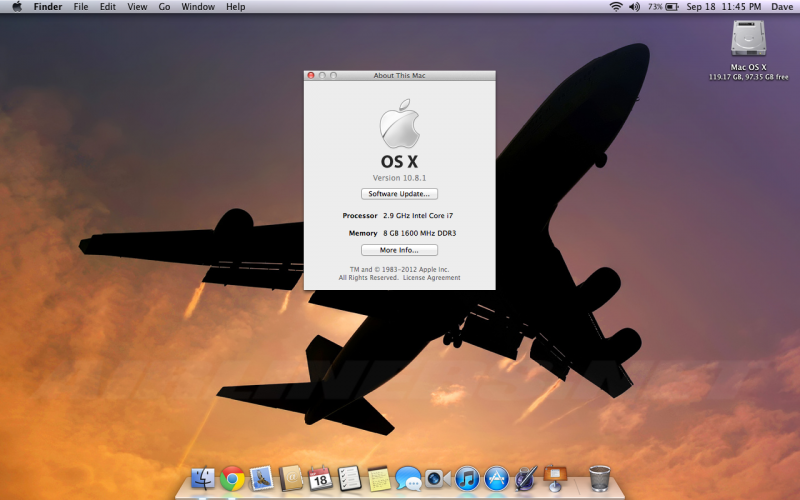This screenshot has height=500, width=800.
Task: Open the Trash in the Dock
Action: [599, 479]
